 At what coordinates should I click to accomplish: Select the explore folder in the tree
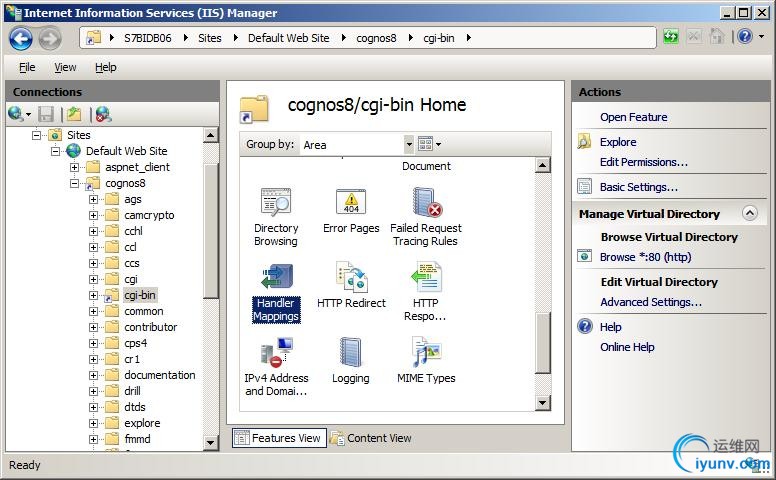[142, 423]
